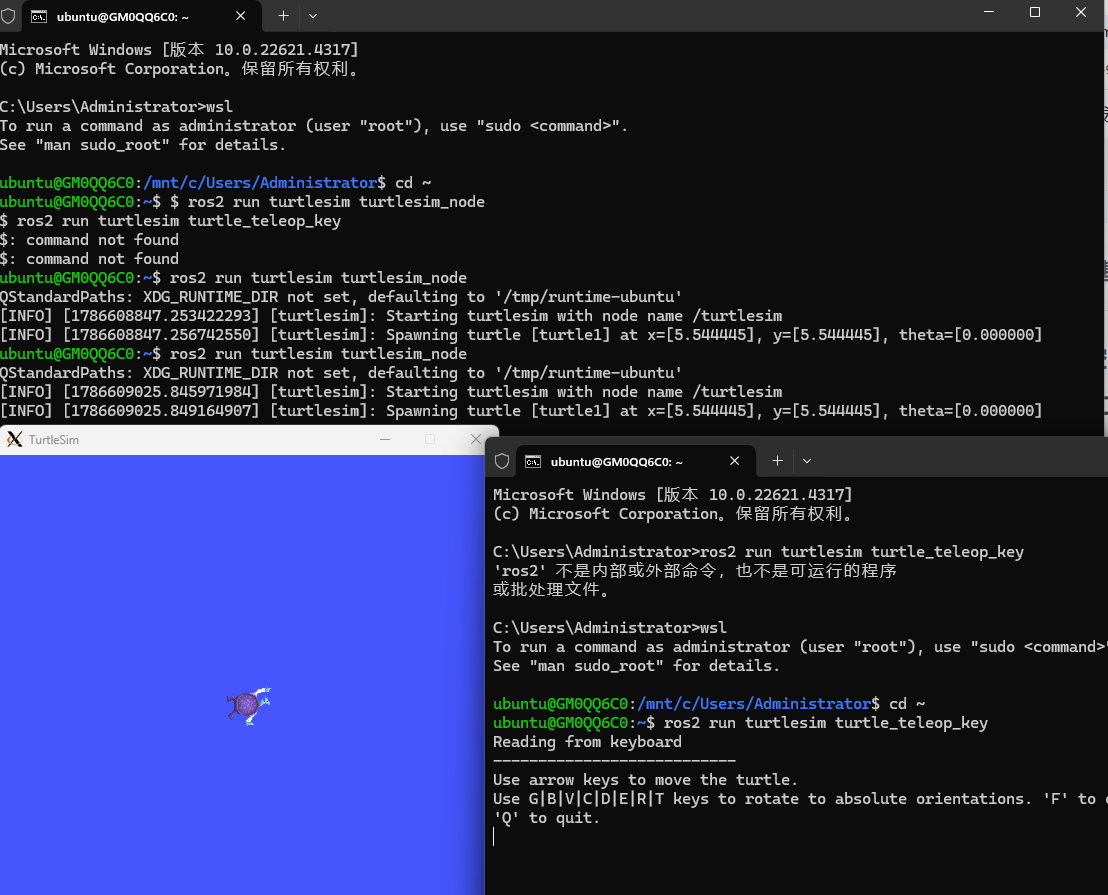The width and height of the screenshot is (1108, 895).
Task: Click the shield icon in top terminal window
Action: 8,16
